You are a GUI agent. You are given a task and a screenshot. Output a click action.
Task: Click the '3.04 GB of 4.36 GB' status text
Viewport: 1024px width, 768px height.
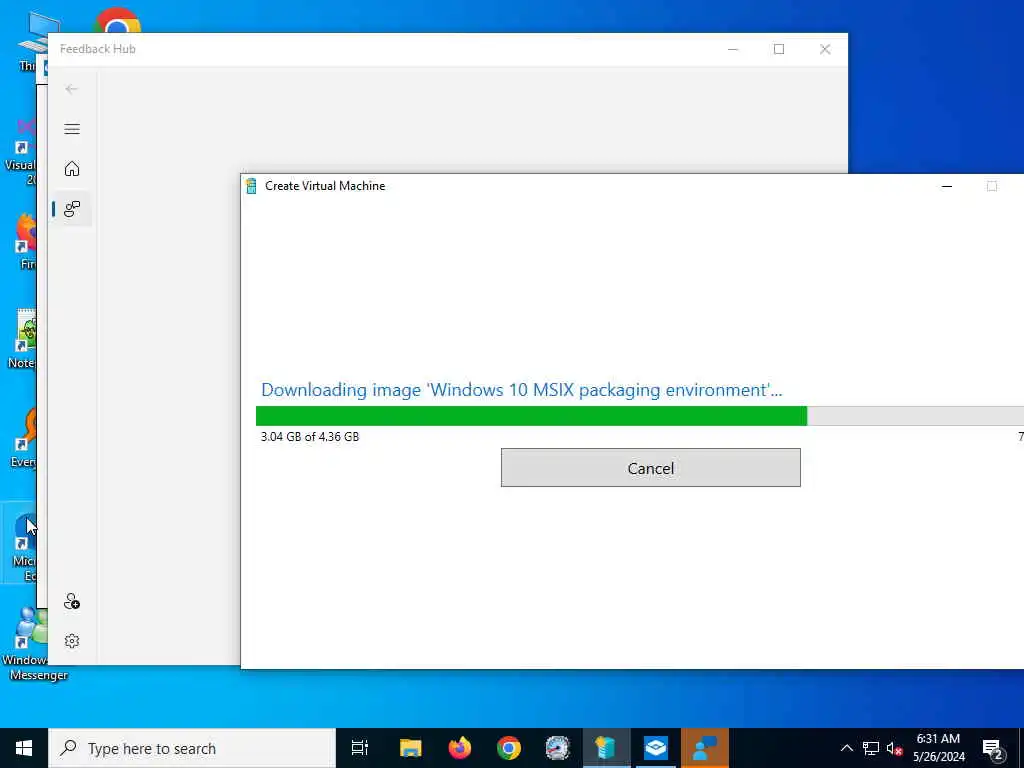tap(310, 437)
